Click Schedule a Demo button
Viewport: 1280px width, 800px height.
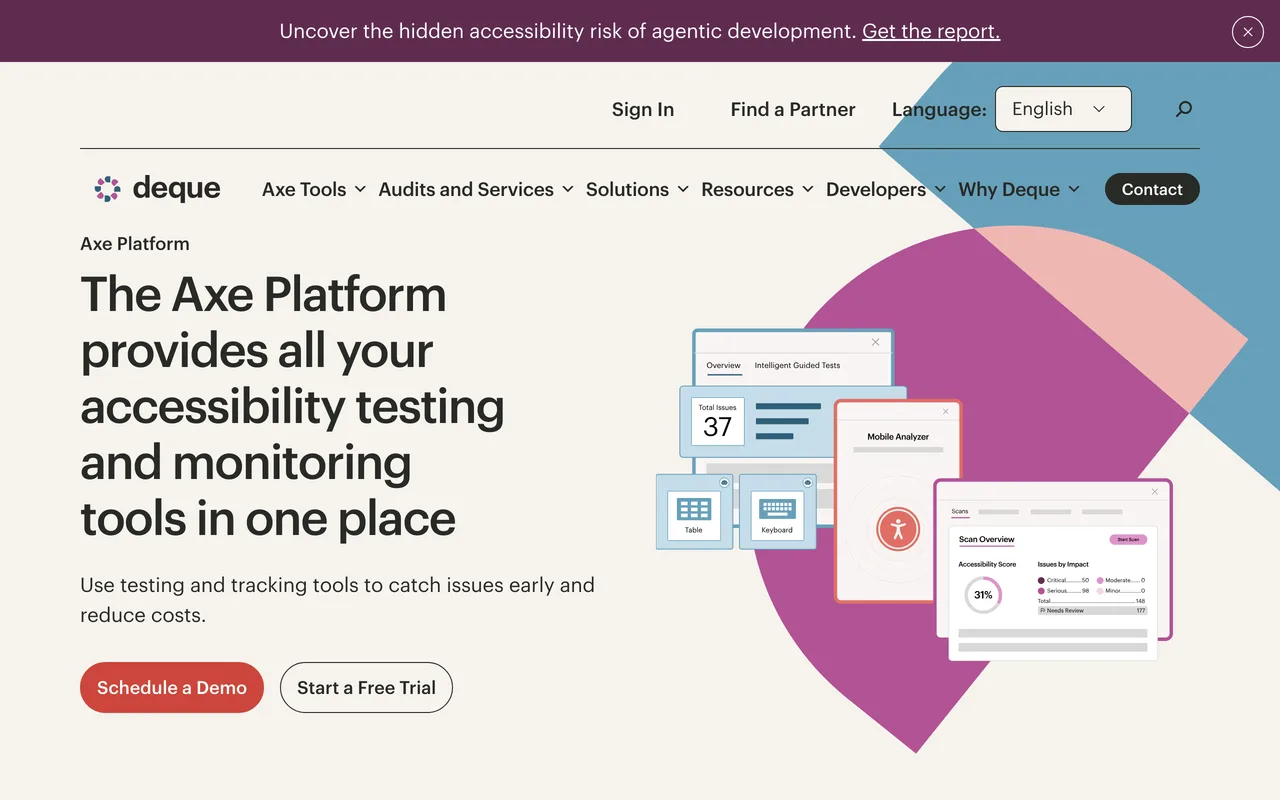tap(172, 688)
